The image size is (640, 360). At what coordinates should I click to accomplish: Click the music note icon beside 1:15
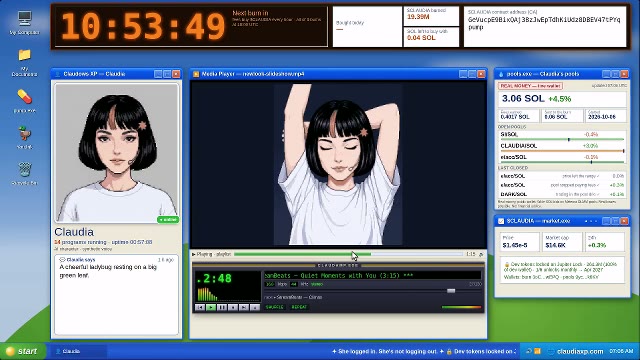pyautogui.click(x=481, y=254)
